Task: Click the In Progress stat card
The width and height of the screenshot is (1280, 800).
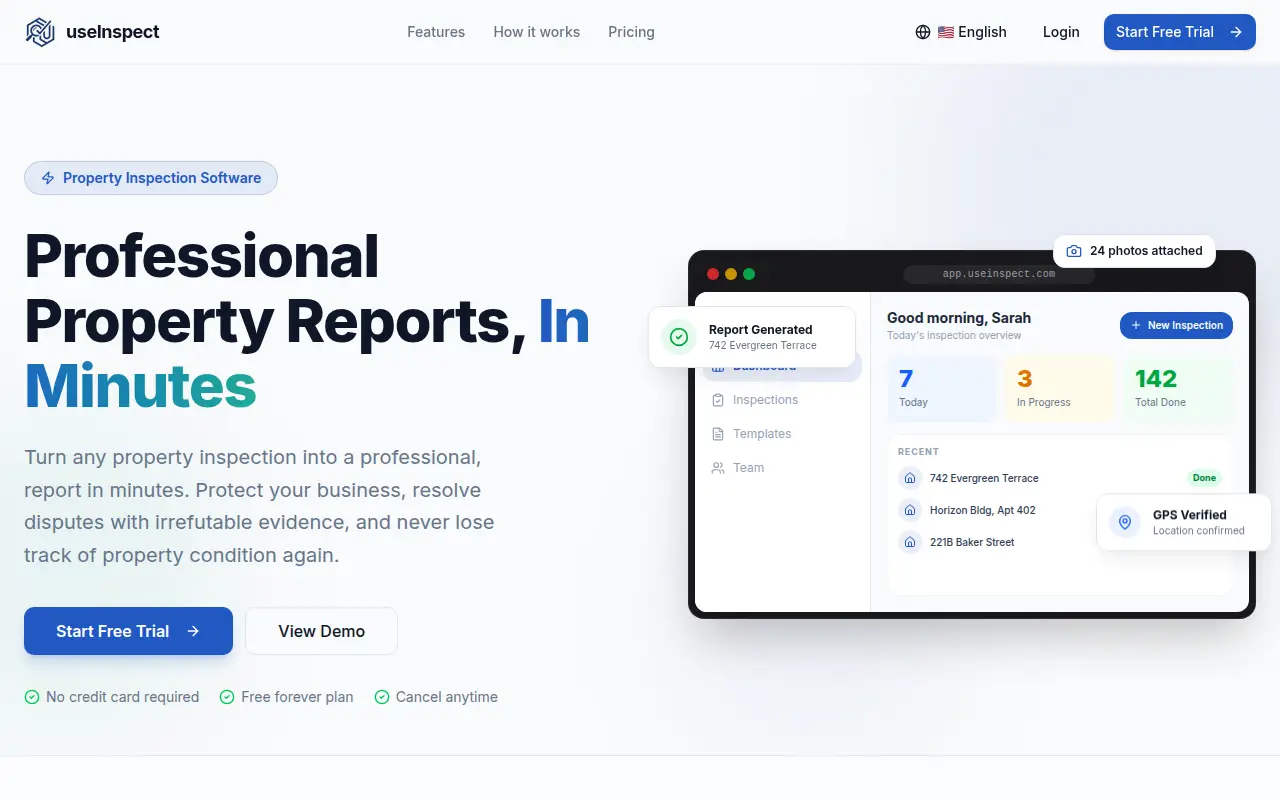Action: (x=1060, y=388)
